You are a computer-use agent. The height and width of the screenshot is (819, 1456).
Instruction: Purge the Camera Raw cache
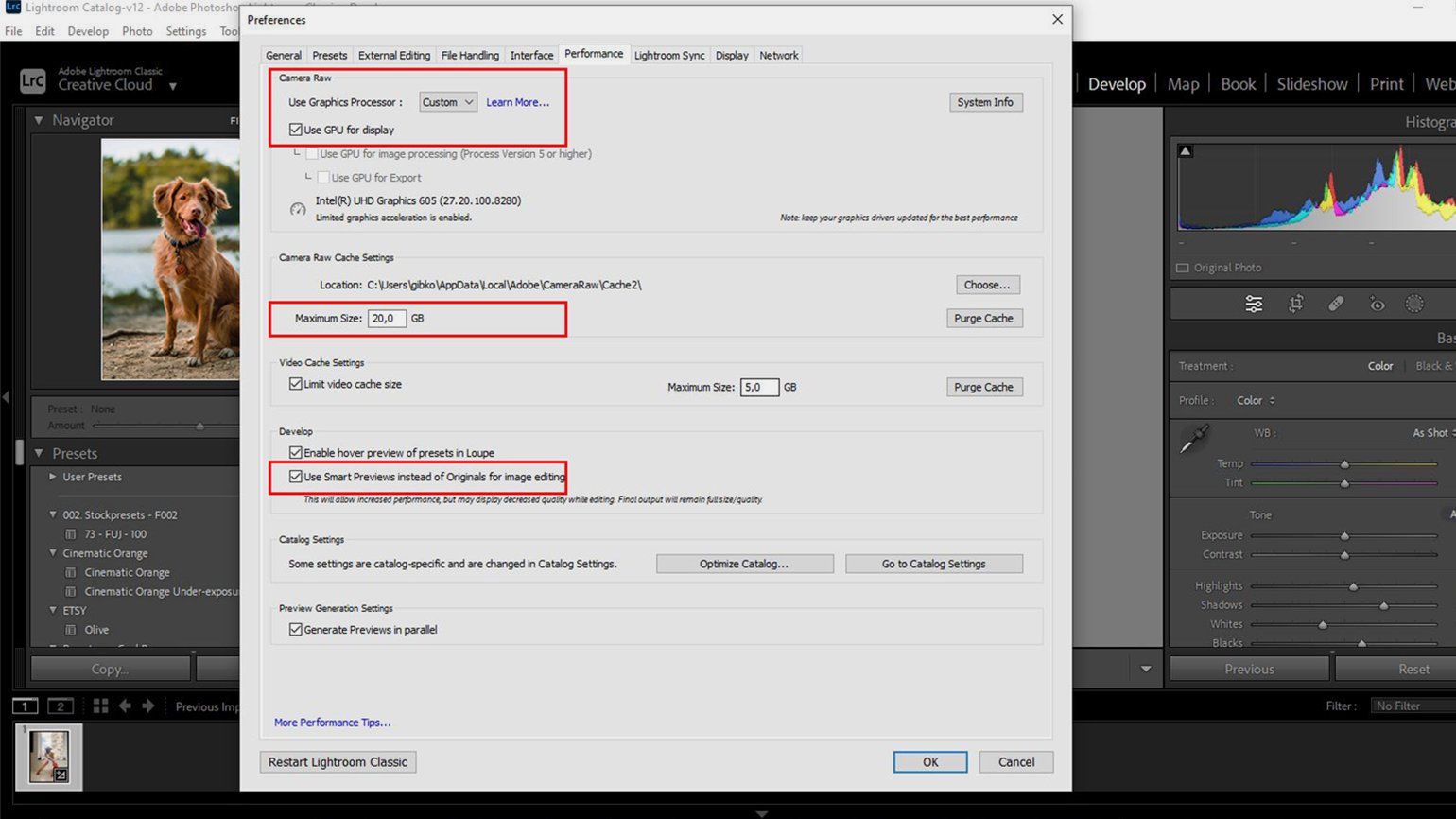point(983,319)
